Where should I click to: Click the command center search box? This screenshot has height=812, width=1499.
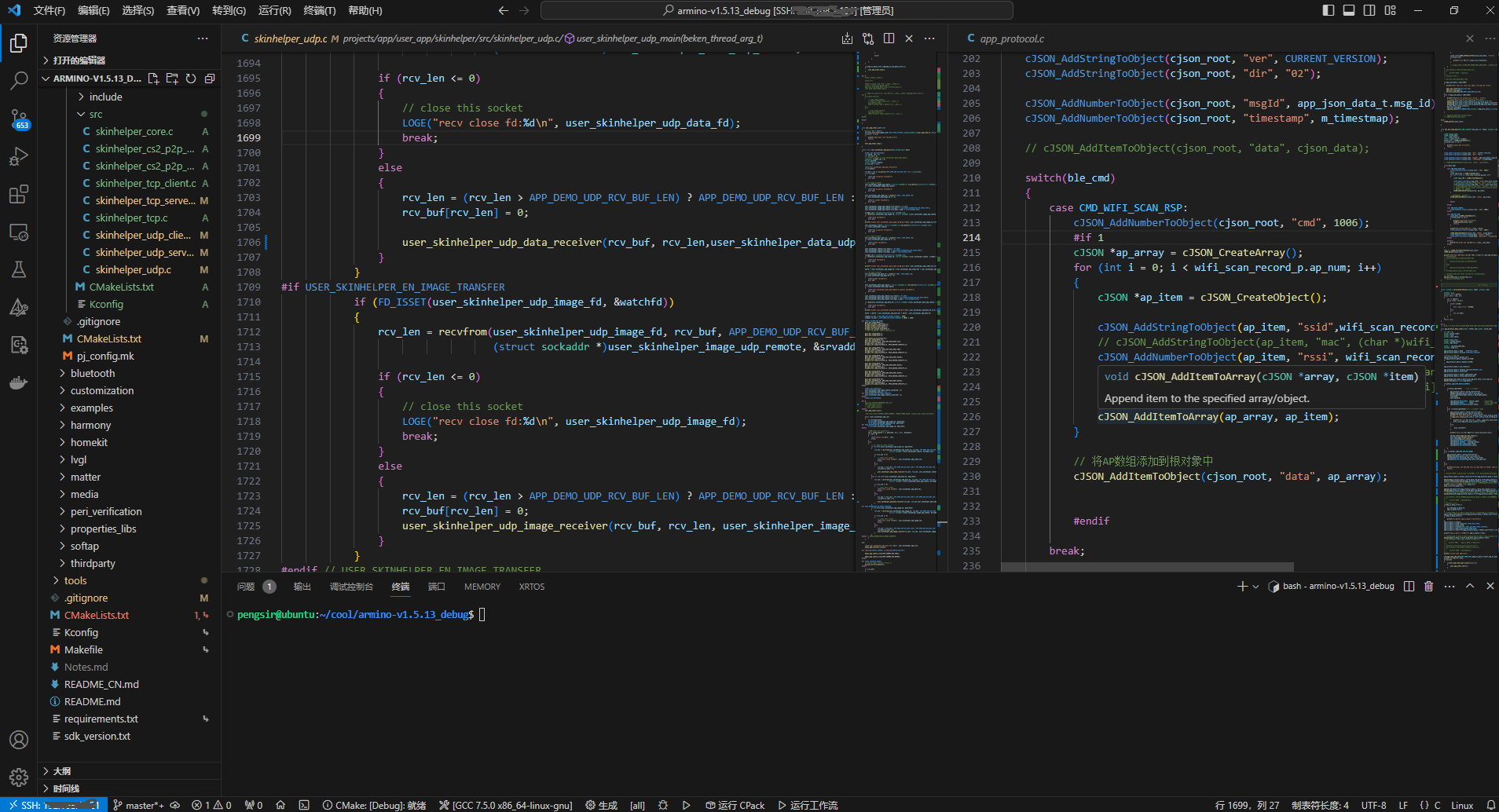[x=777, y=10]
